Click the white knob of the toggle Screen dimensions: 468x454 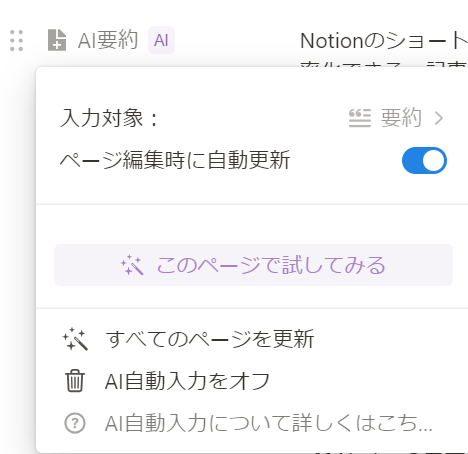(434, 160)
